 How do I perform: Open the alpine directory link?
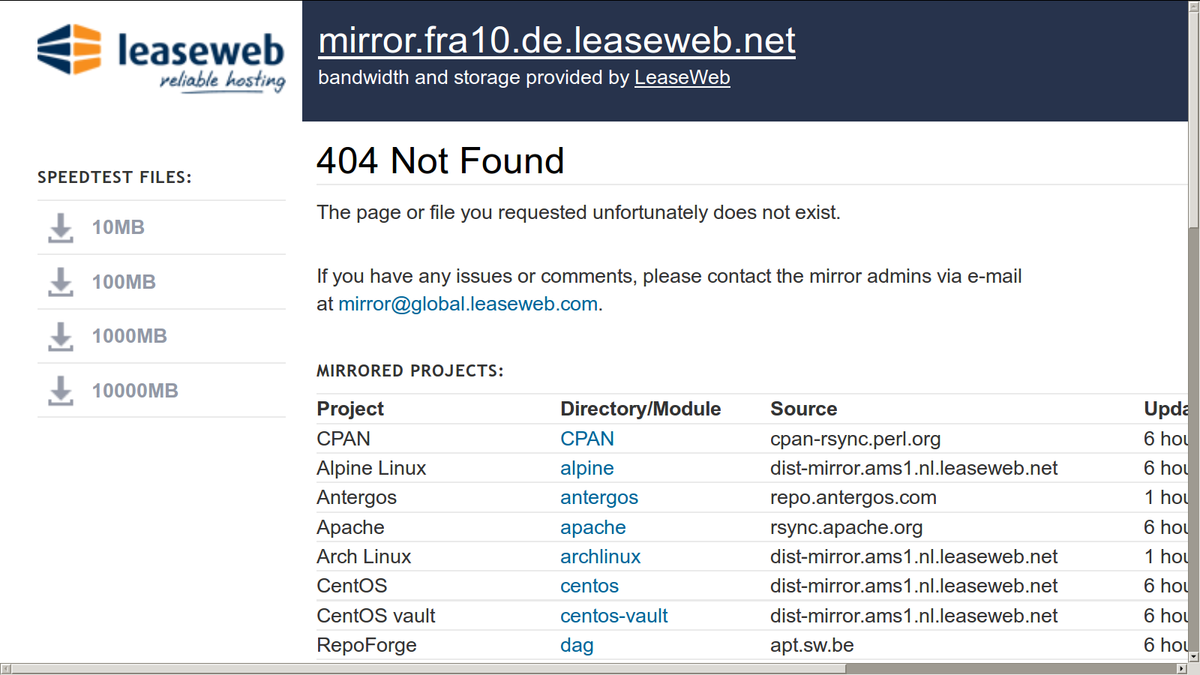[x=587, y=468]
